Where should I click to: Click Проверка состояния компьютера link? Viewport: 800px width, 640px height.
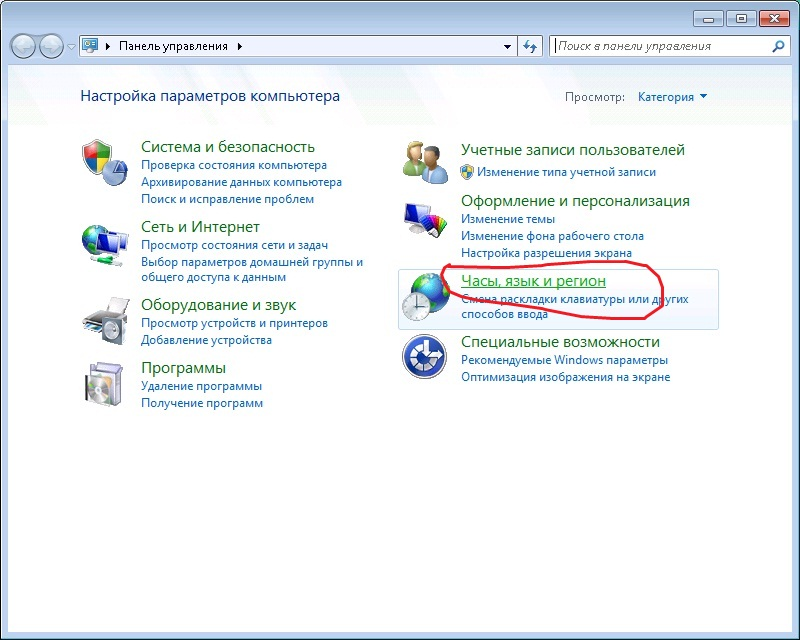coord(234,165)
